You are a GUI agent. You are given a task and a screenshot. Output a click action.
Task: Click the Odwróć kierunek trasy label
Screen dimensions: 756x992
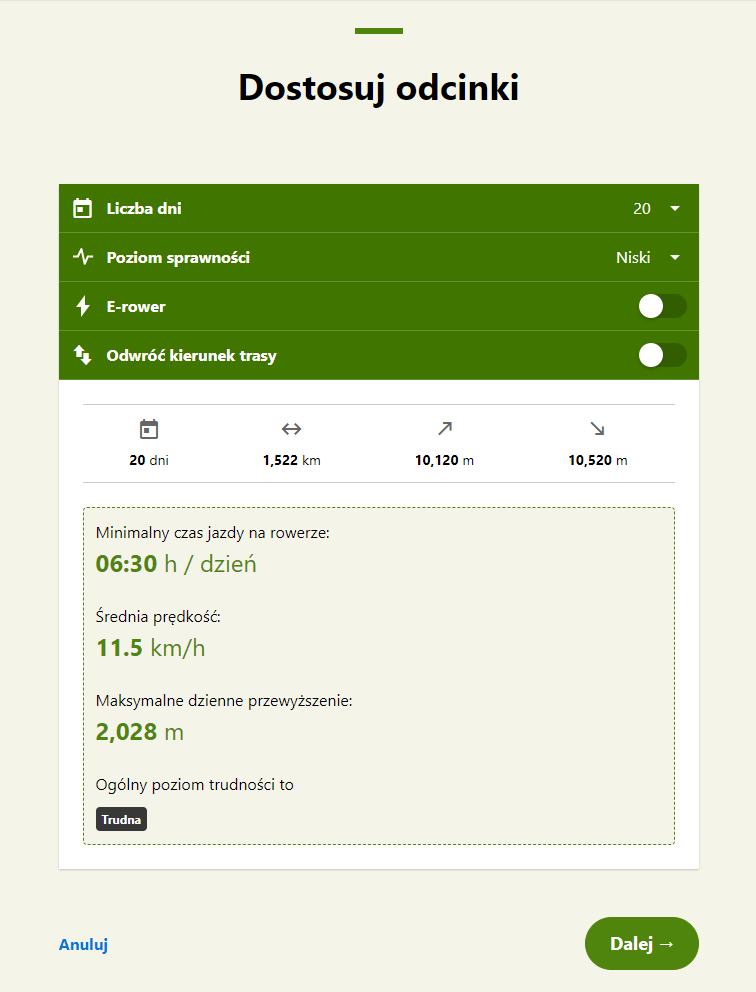point(192,356)
